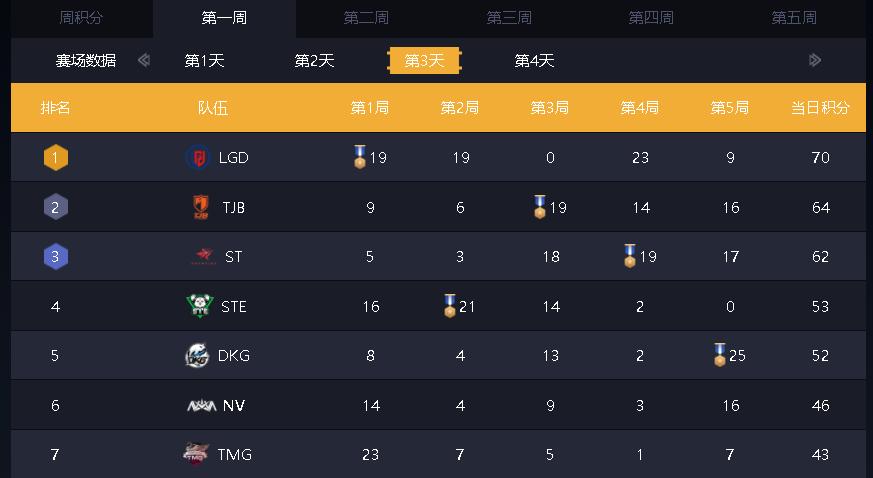Image resolution: width=873 pixels, height=478 pixels.
Task: Click the TMG team logo icon
Action: [196, 454]
